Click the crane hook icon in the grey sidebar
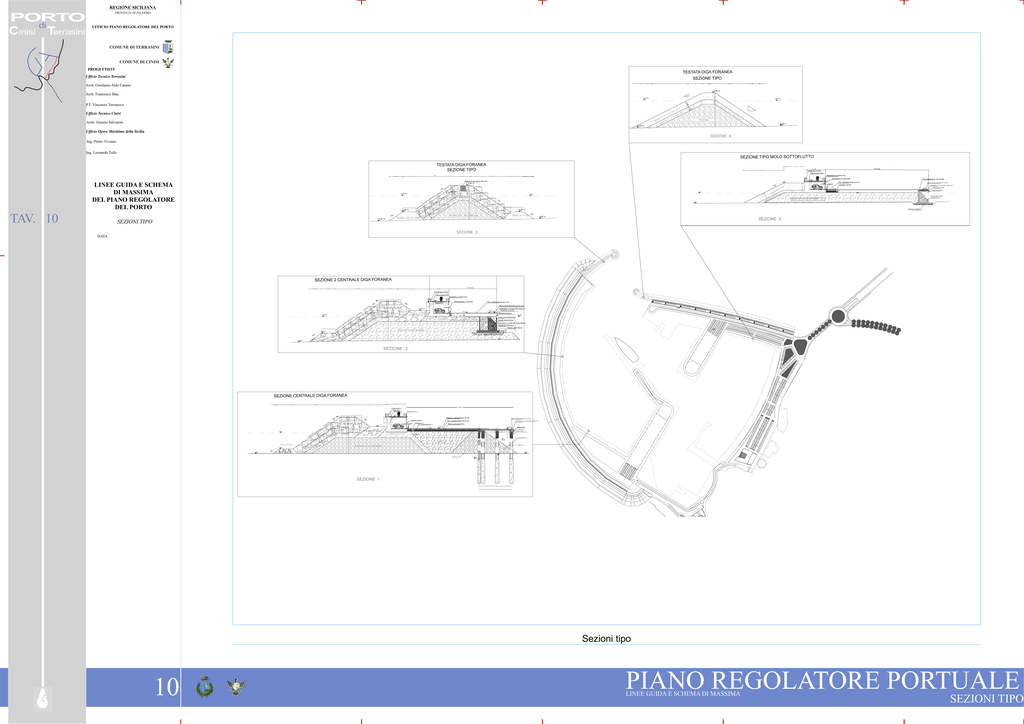Viewport: 1024px width, 724px height. [43, 698]
